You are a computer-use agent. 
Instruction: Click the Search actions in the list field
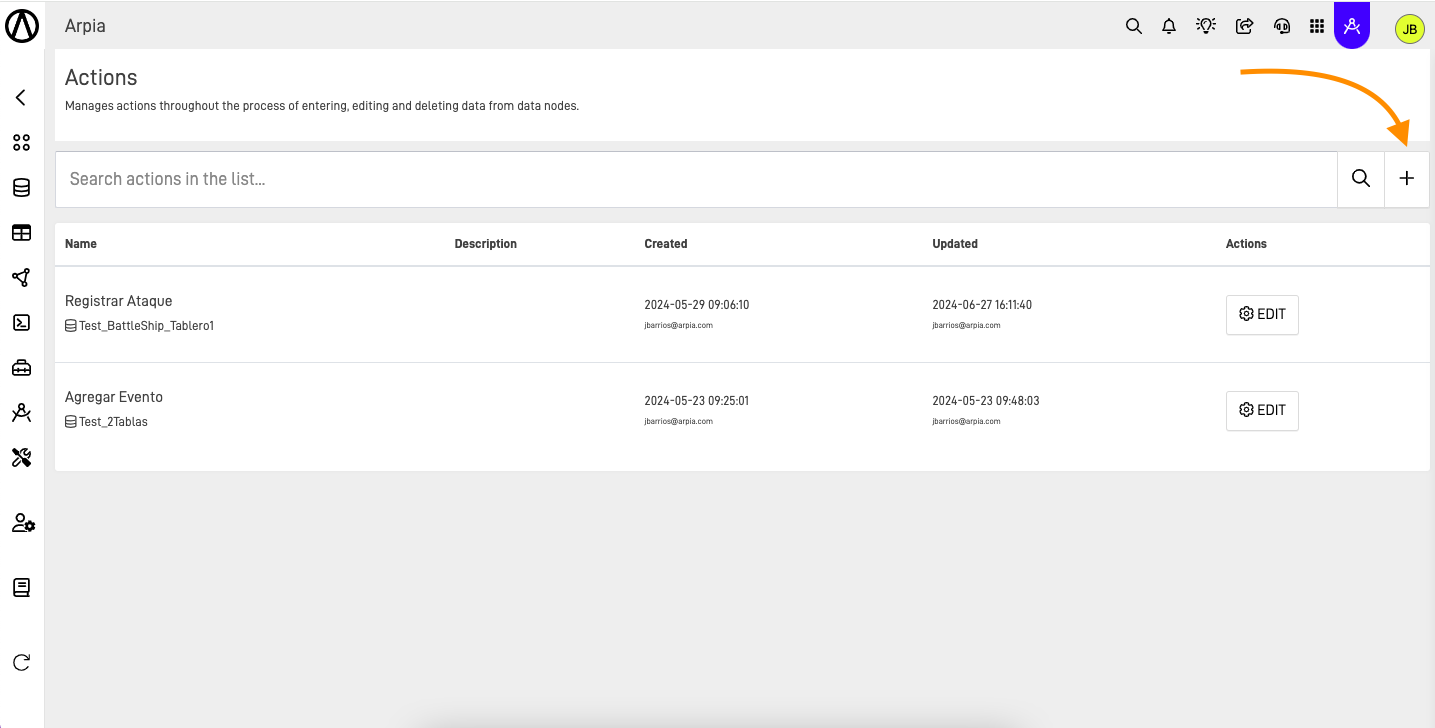(696, 179)
